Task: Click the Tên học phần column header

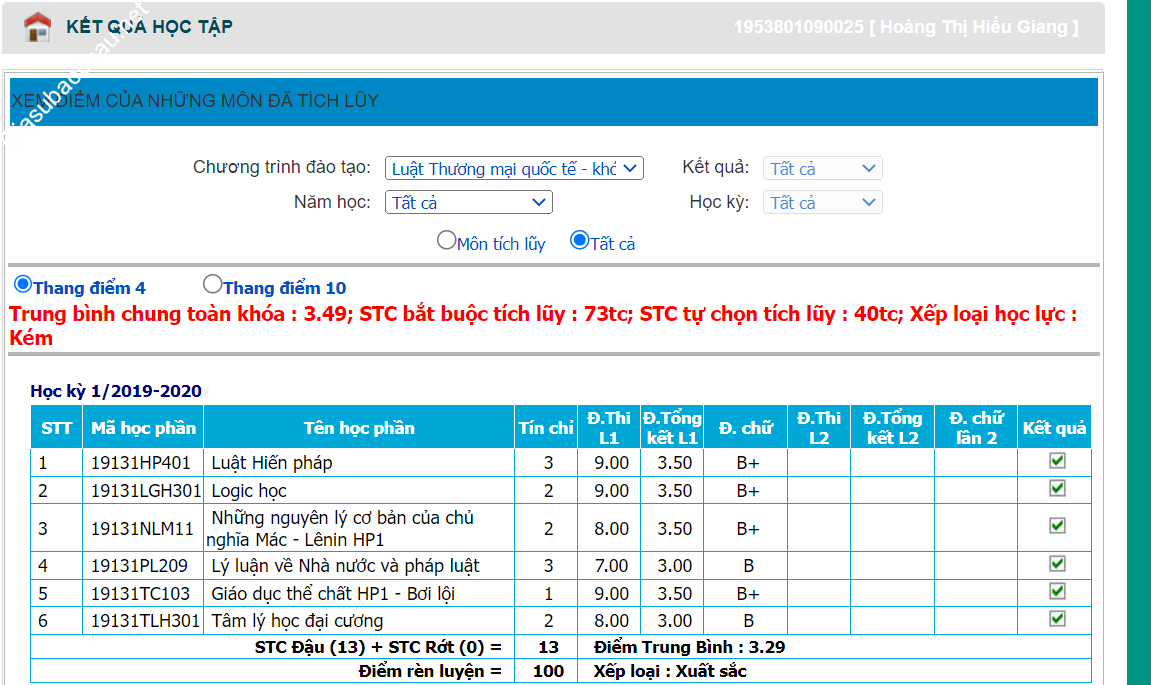Action: click(359, 428)
